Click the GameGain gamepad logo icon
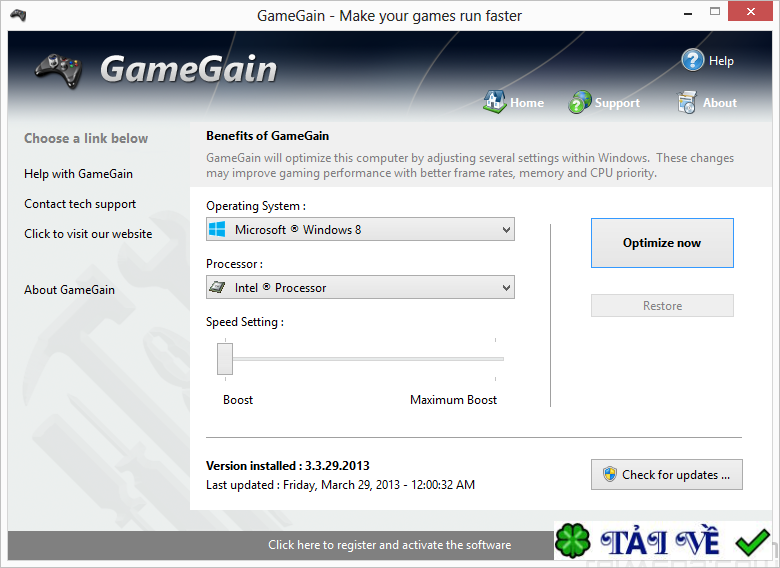This screenshot has height=568, width=780. (59, 71)
